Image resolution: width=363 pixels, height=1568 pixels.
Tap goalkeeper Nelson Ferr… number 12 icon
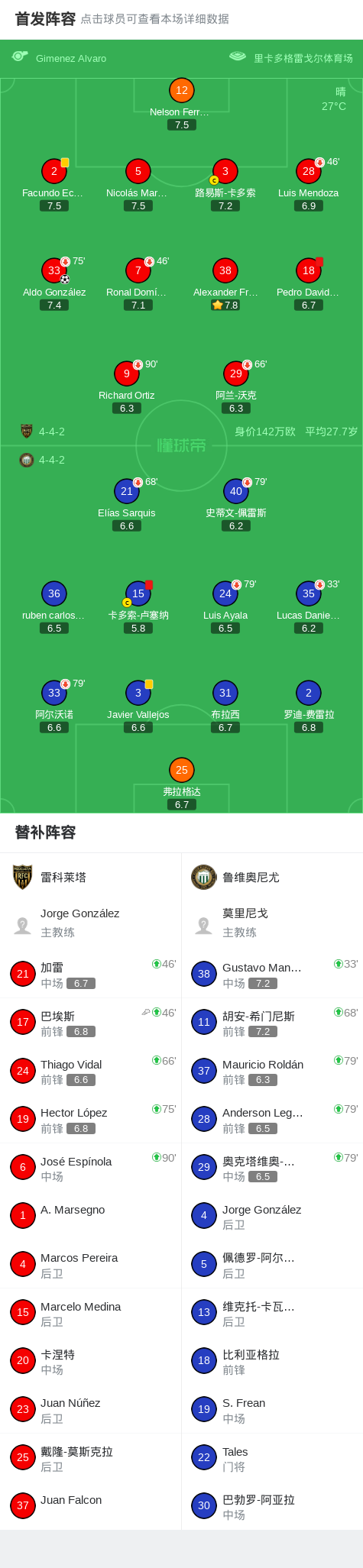tap(182, 90)
